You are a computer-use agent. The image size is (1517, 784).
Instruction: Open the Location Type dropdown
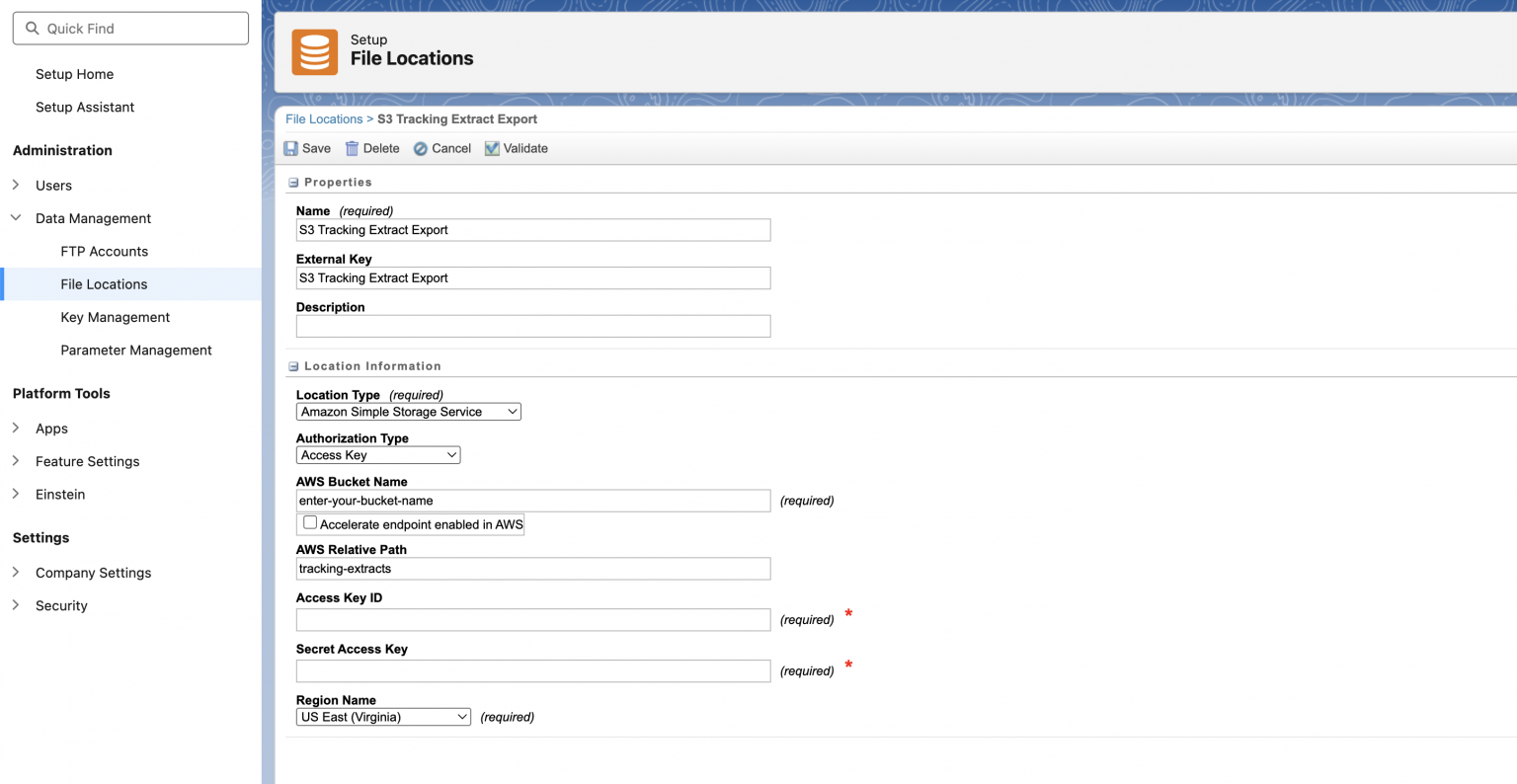click(409, 412)
